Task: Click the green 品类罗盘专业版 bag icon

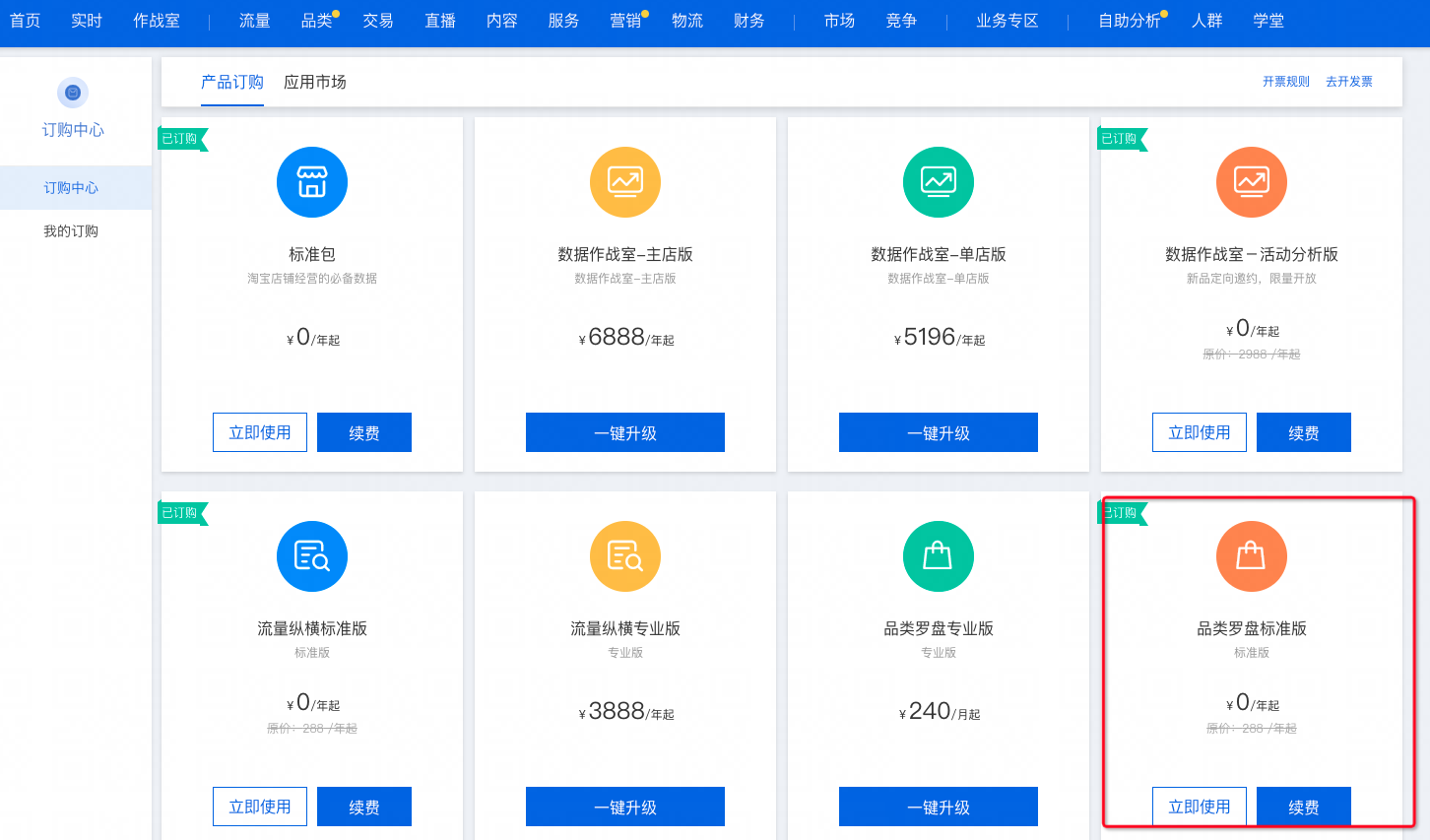Action: click(x=939, y=556)
